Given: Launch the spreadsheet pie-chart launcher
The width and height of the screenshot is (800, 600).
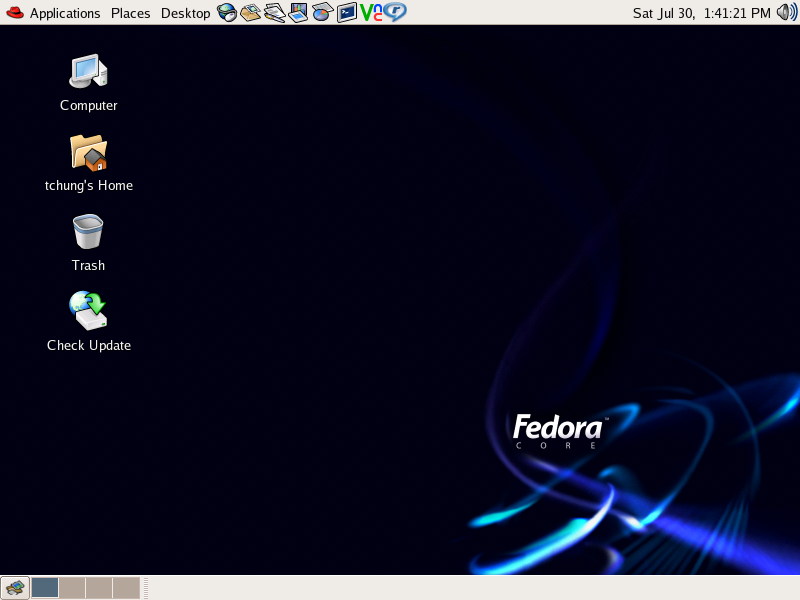Looking at the screenshot, I should point(322,12).
